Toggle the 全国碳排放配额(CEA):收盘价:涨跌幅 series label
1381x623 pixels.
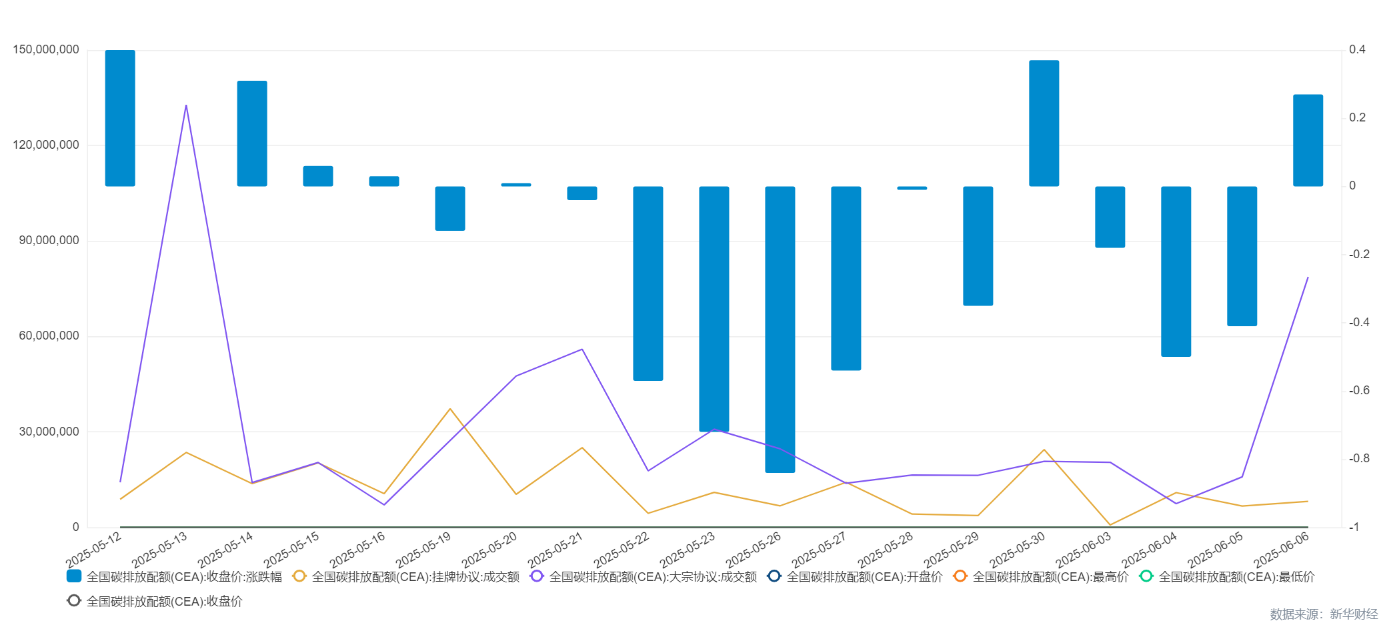184,577
